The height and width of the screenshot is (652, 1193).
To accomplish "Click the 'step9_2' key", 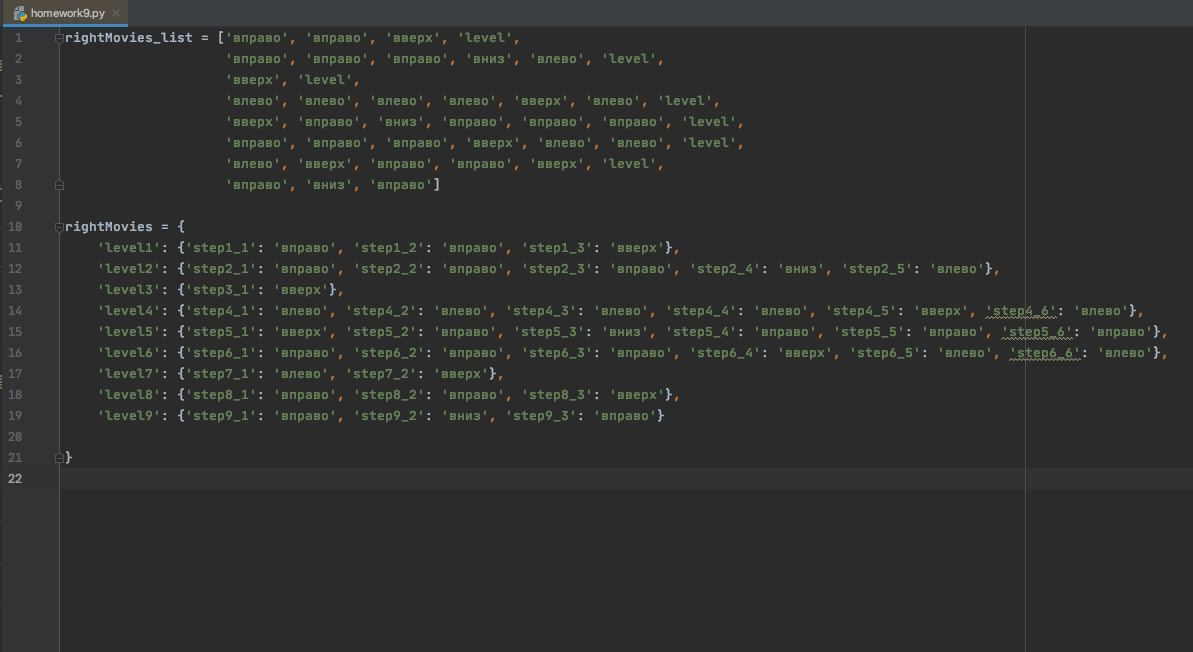I will tap(389, 415).
